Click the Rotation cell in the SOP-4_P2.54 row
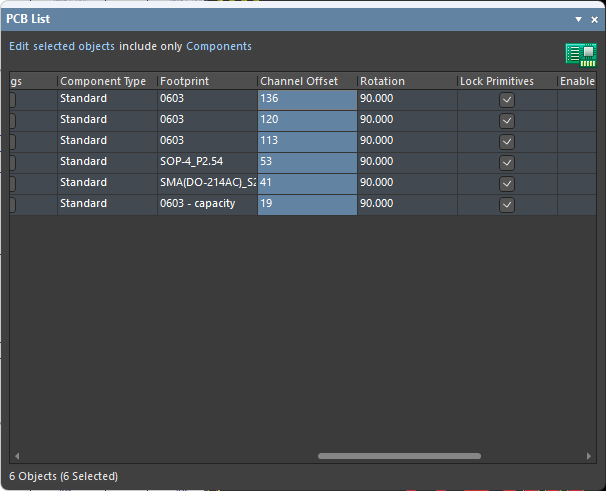This screenshot has width=606, height=491. [x=406, y=162]
